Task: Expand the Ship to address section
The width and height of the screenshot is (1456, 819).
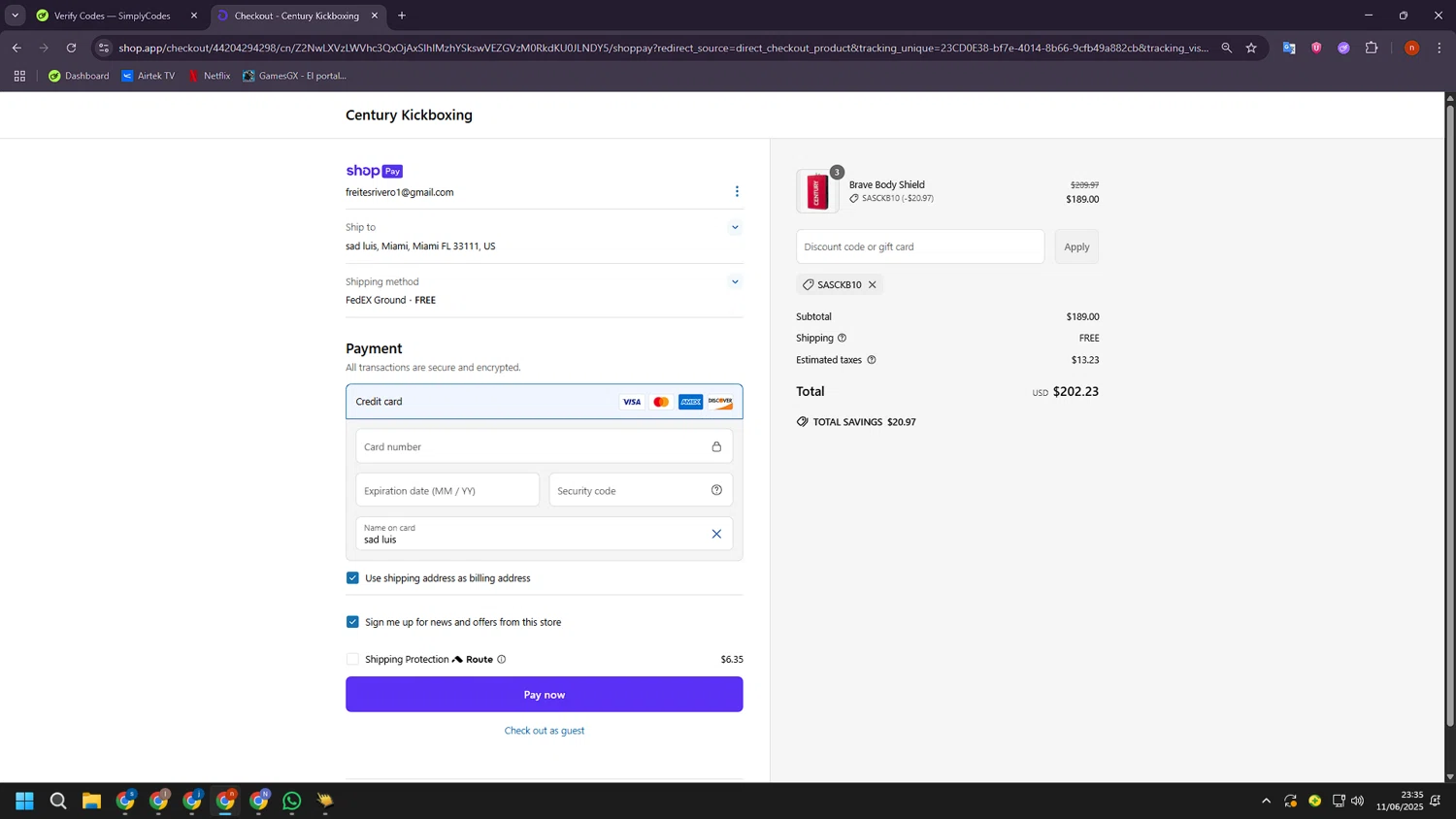Action: [x=735, y=227]
